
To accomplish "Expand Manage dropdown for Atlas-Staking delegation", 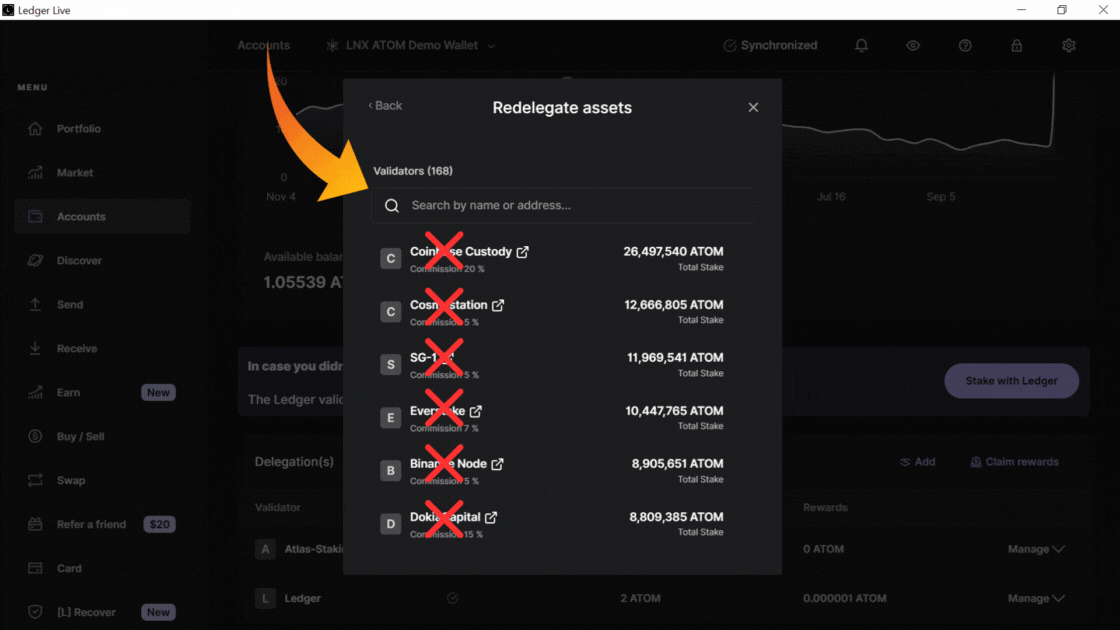I will [1035, 549].
